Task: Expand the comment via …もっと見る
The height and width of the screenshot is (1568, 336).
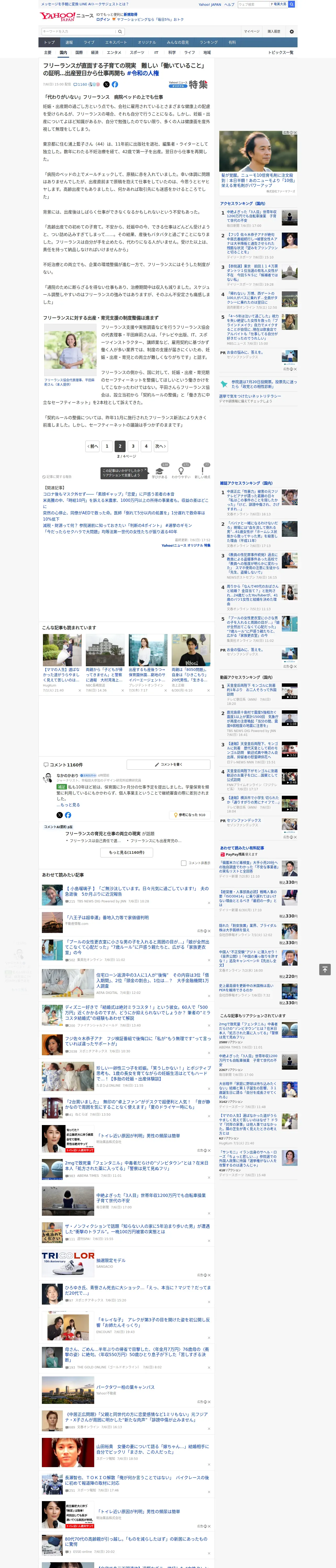Action: [x=68, y=805]
